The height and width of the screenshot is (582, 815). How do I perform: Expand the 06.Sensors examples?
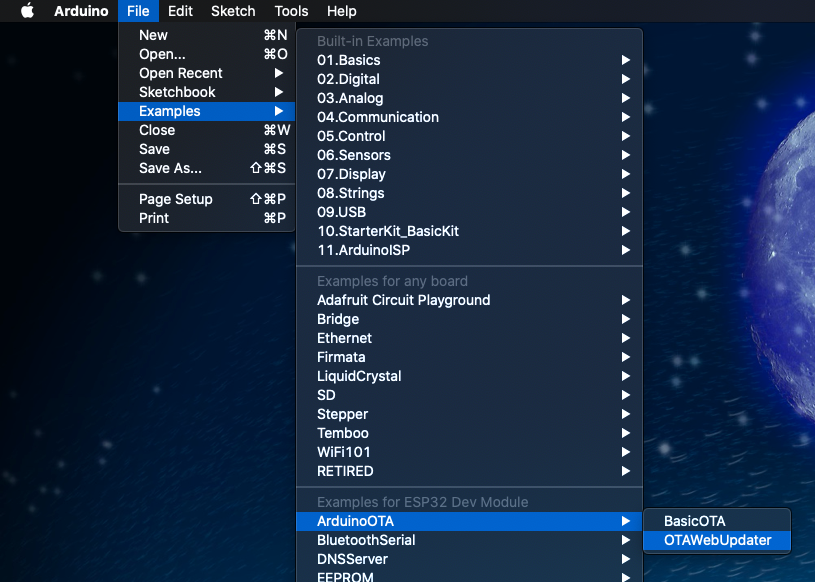pyautogui.click(x=469, y=155)
